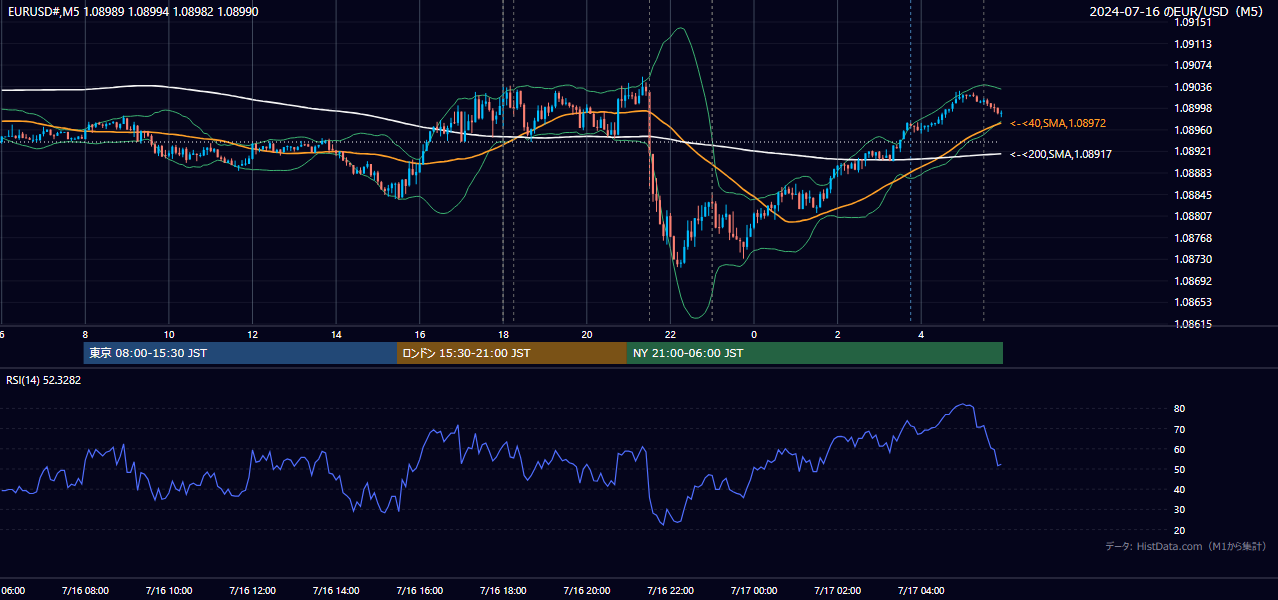Click the 7/17 00:00 bottom time label
The height and width of the screenshot is (600, 1278).
754,590
